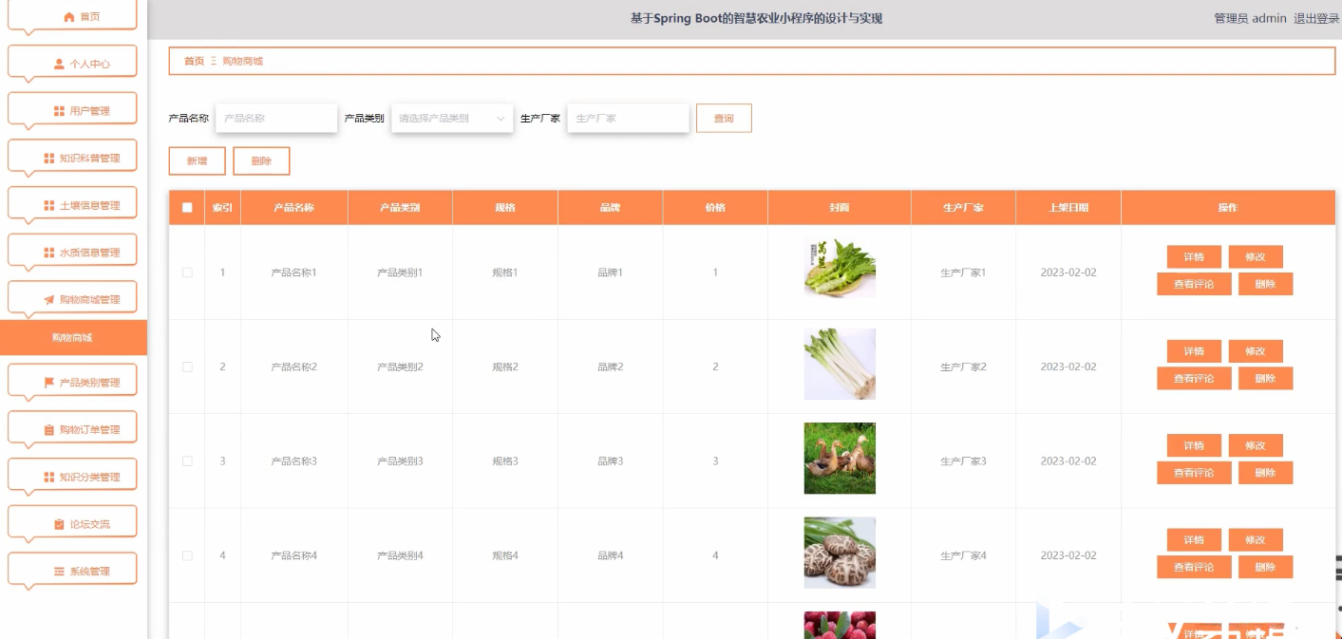Click the ducks cover image in row 3
This screenshot has width=1342, height=639.
[840, 458]
